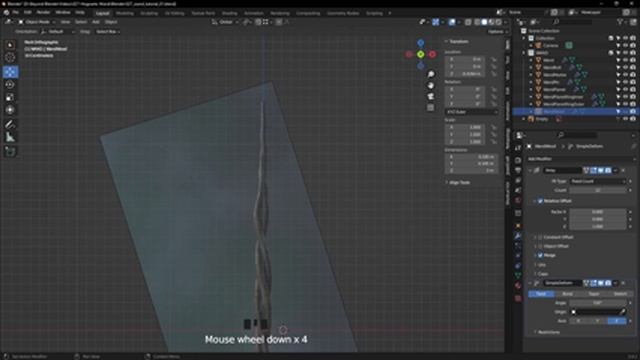This screenshot has width=640, height=360.
Task: Open the World properties tab icon
Action: tap(518, 201)
